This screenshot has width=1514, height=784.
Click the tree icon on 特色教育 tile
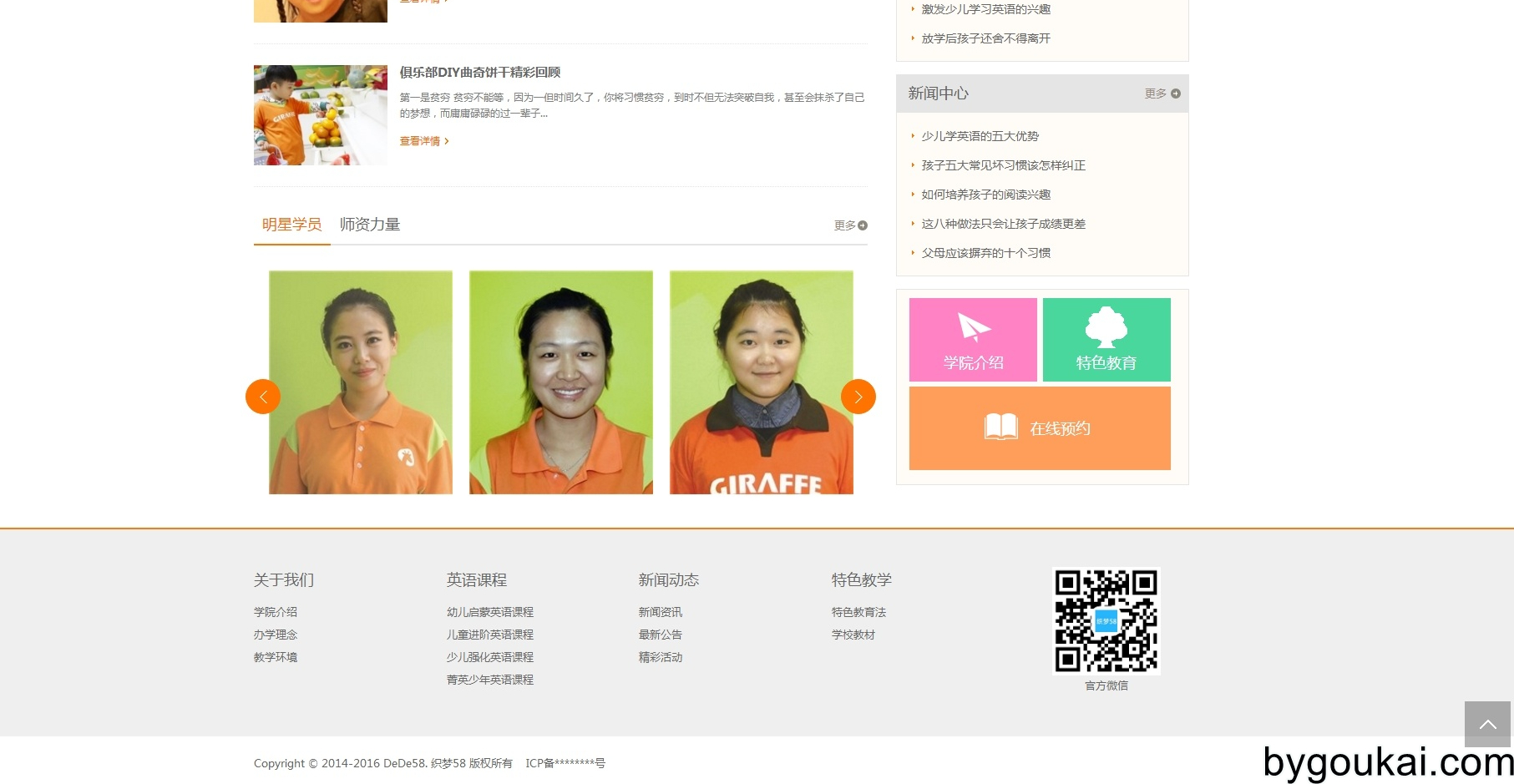[x=1106, y=326]
